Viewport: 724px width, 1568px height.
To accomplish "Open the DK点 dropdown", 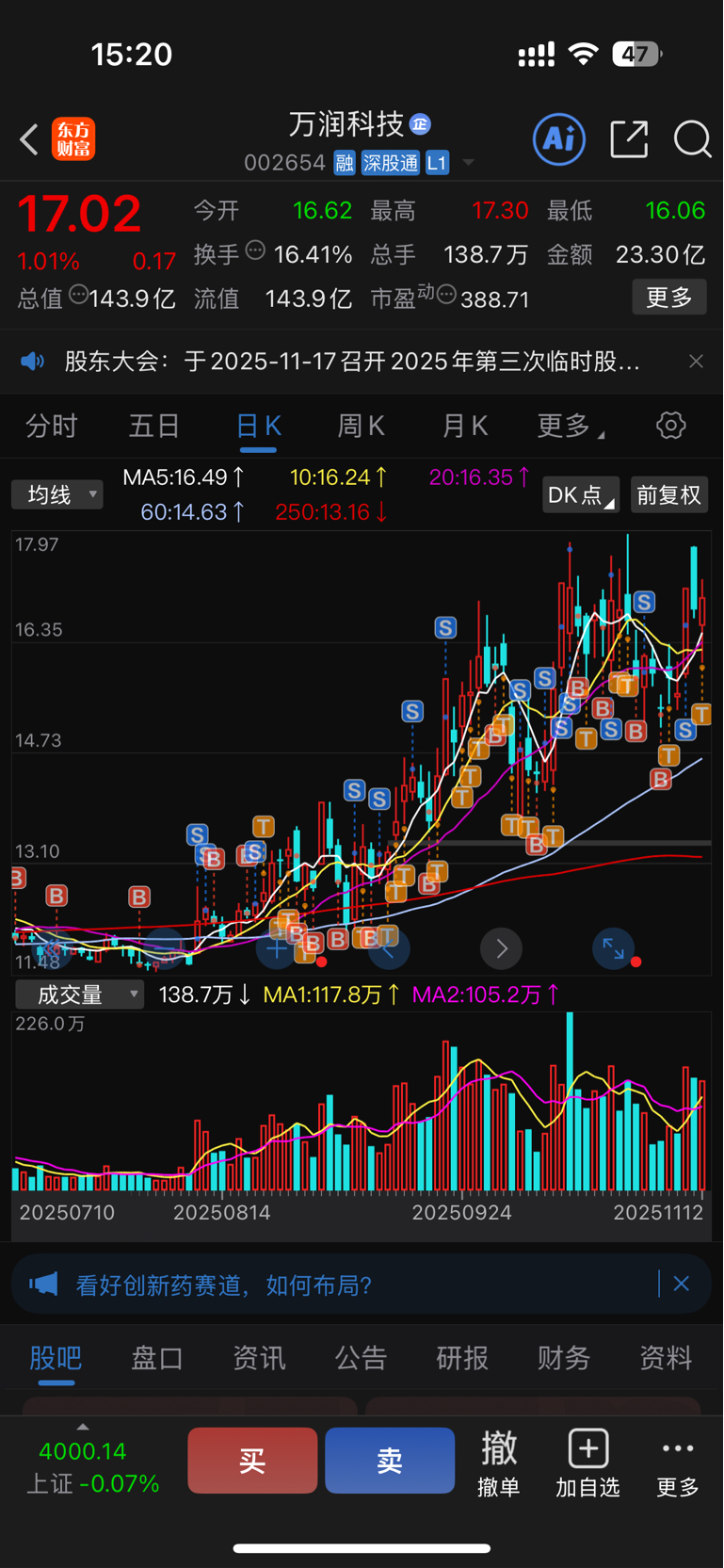I will click(x=580, y=494).
